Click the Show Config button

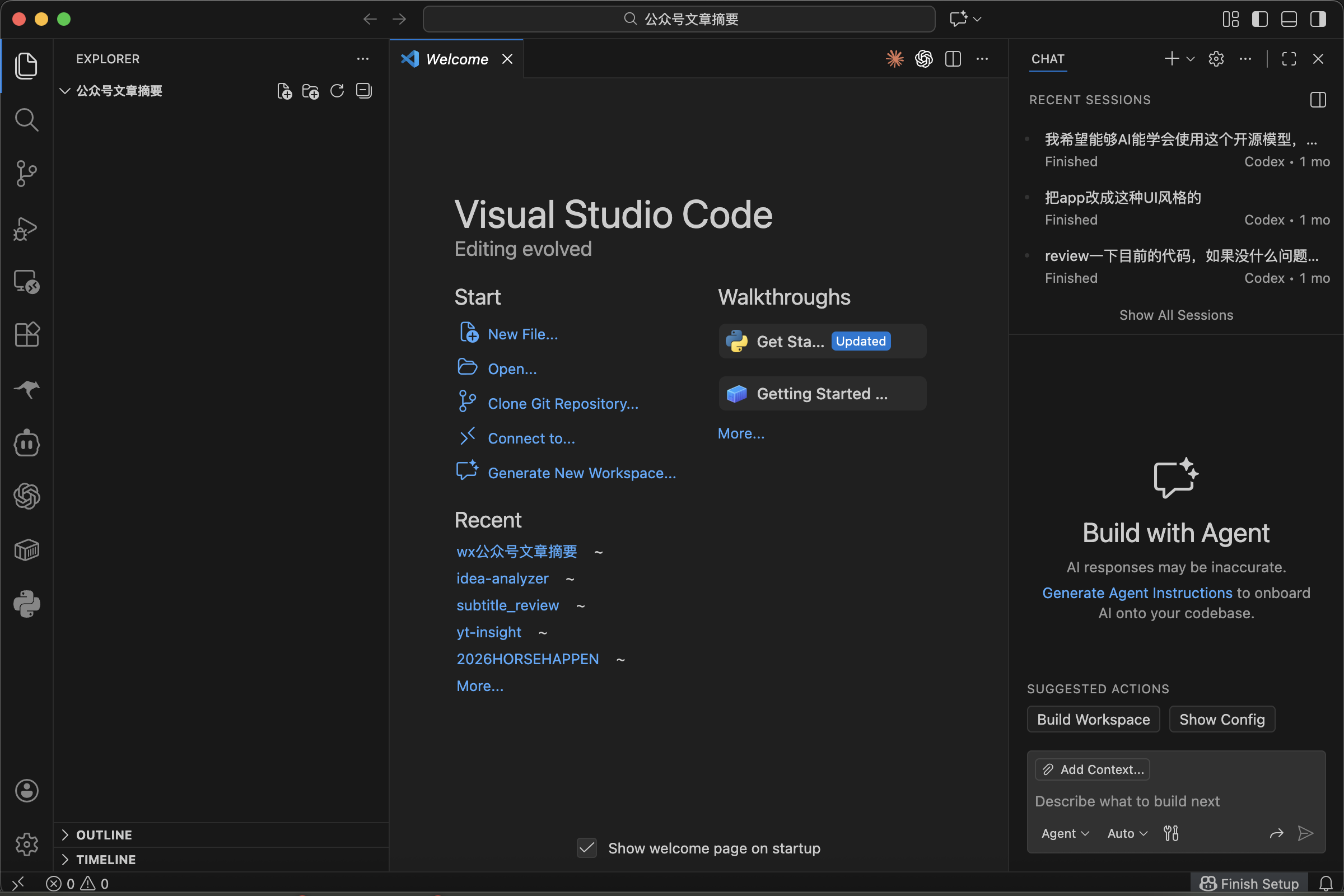[1222, 719]
